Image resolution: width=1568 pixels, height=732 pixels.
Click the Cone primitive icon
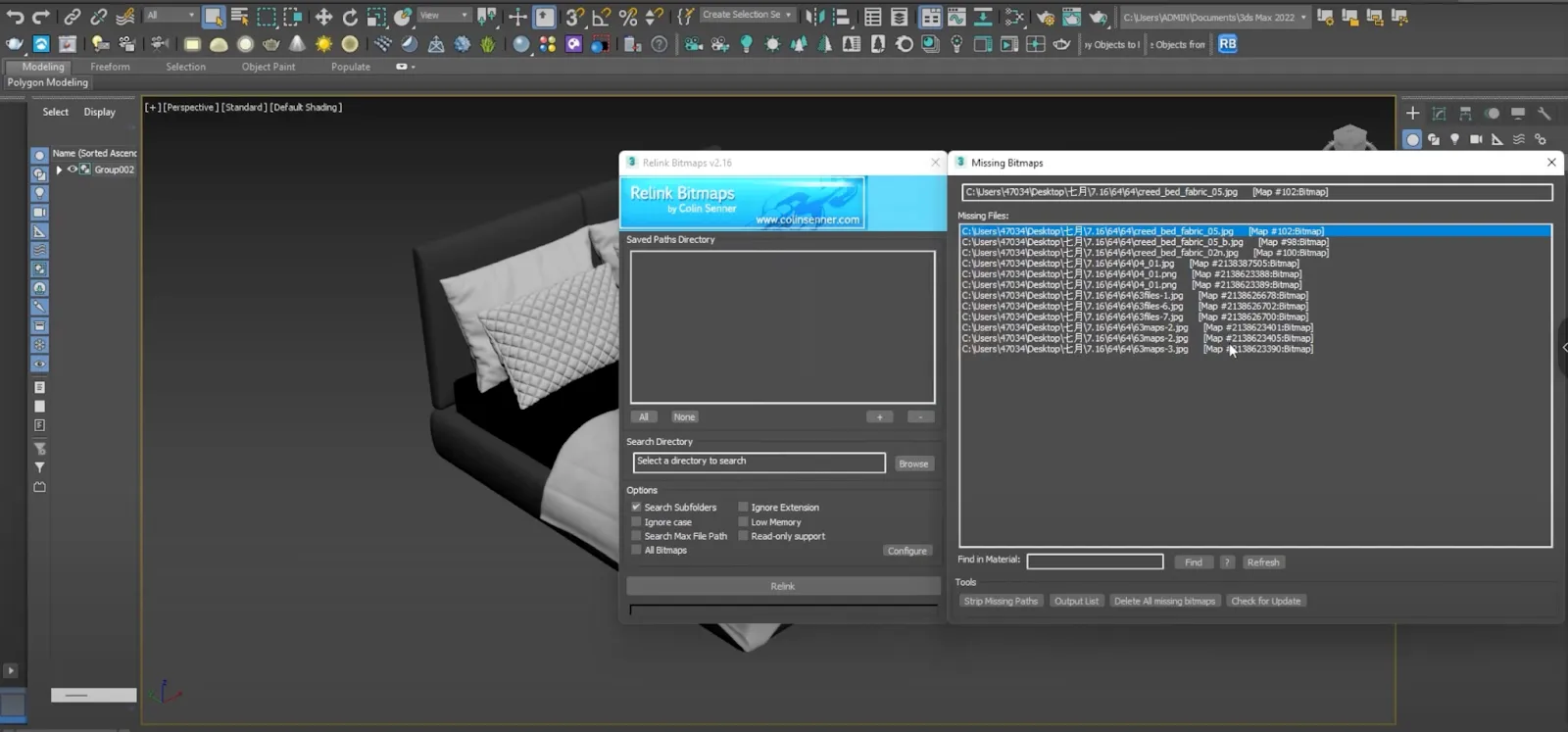[x=297, y=44]
